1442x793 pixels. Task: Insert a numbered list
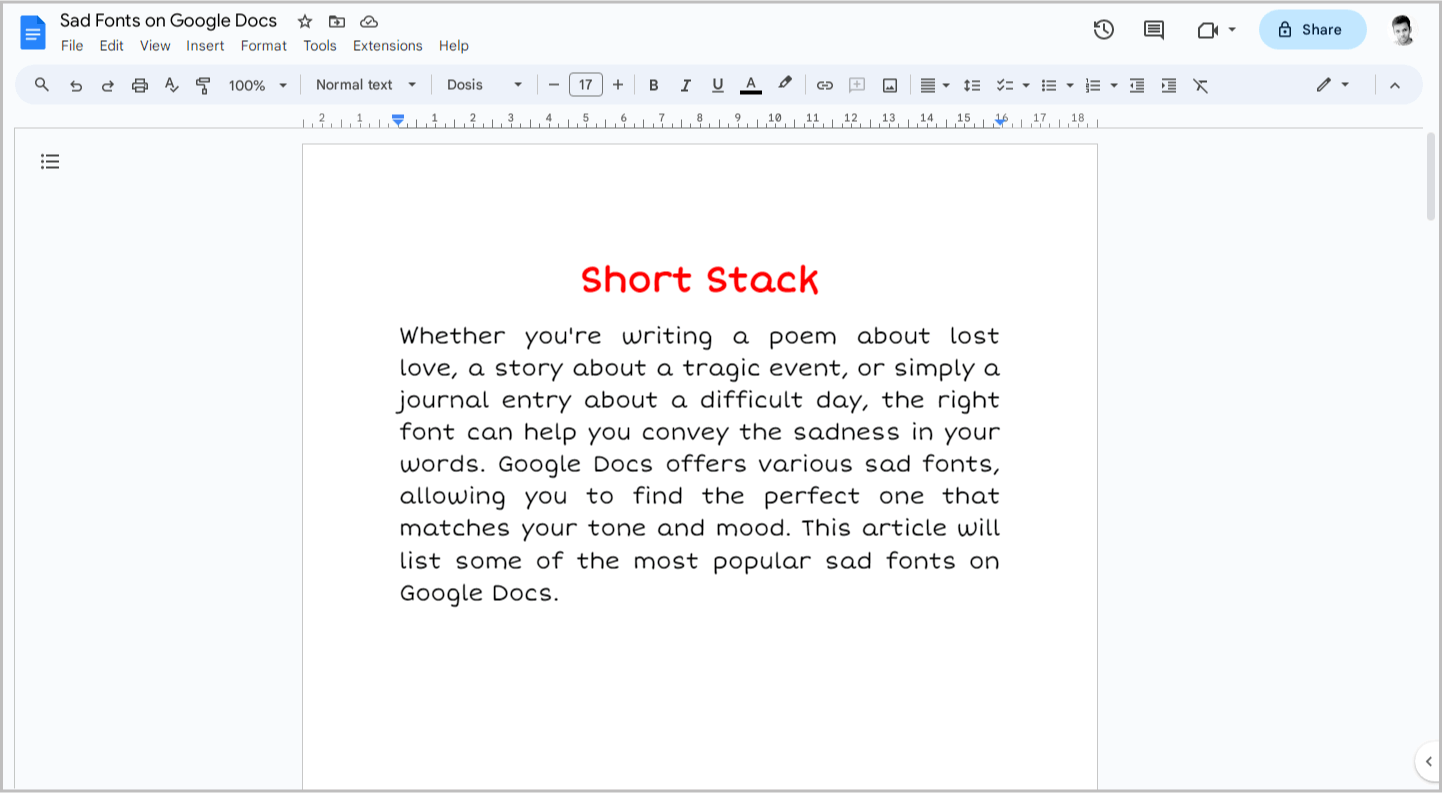click(x=1093, y=86)
